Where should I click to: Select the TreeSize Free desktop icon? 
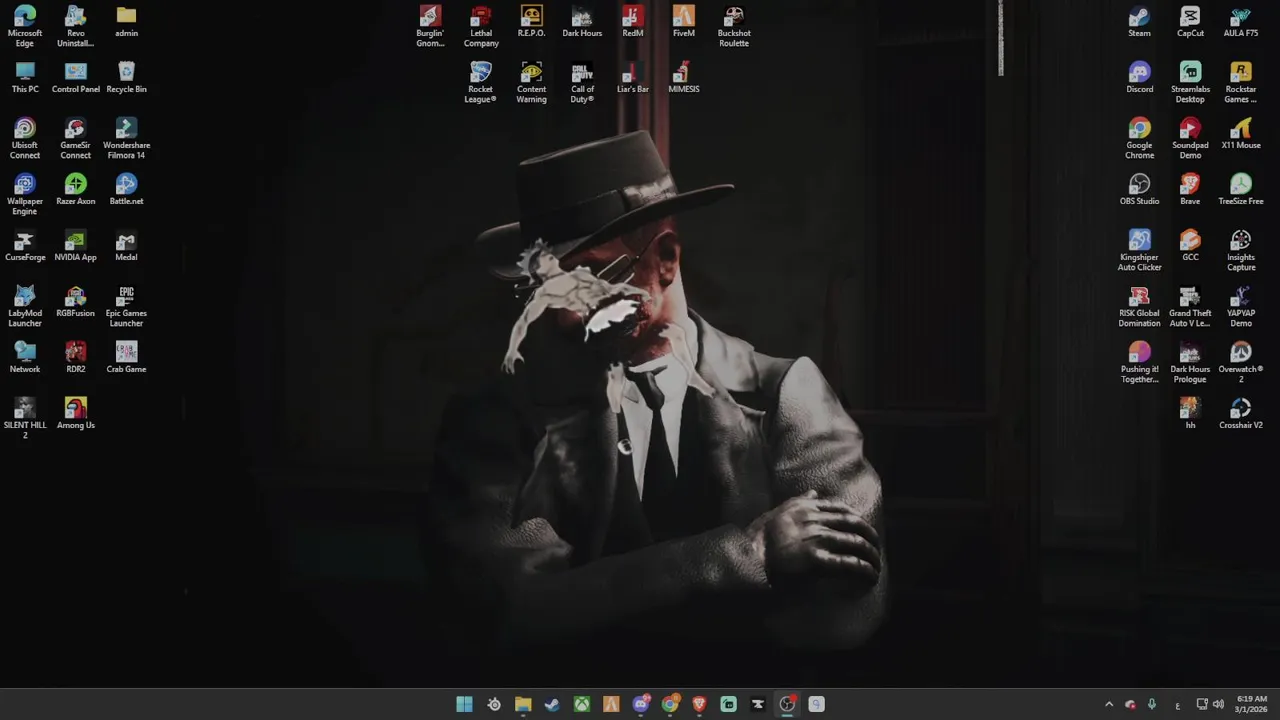coord(1241,189)
